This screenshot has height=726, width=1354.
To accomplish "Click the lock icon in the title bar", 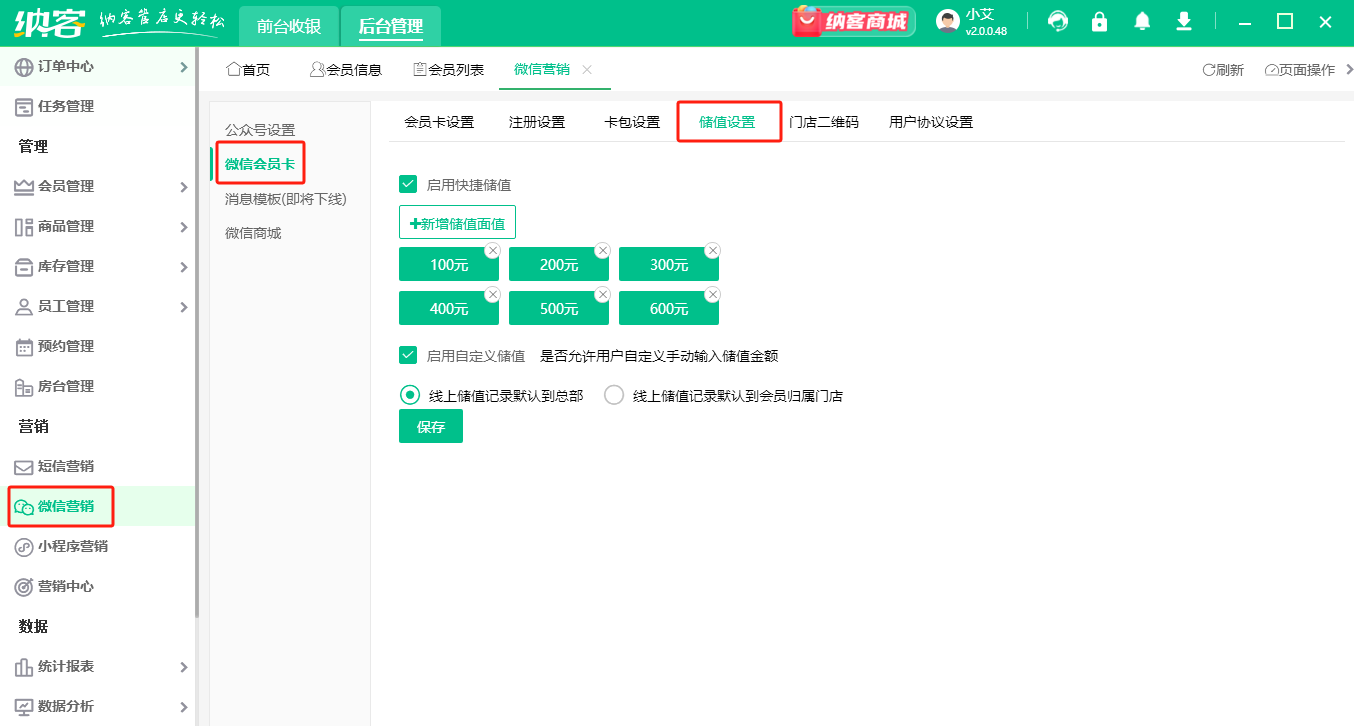I will point(1099,20).
